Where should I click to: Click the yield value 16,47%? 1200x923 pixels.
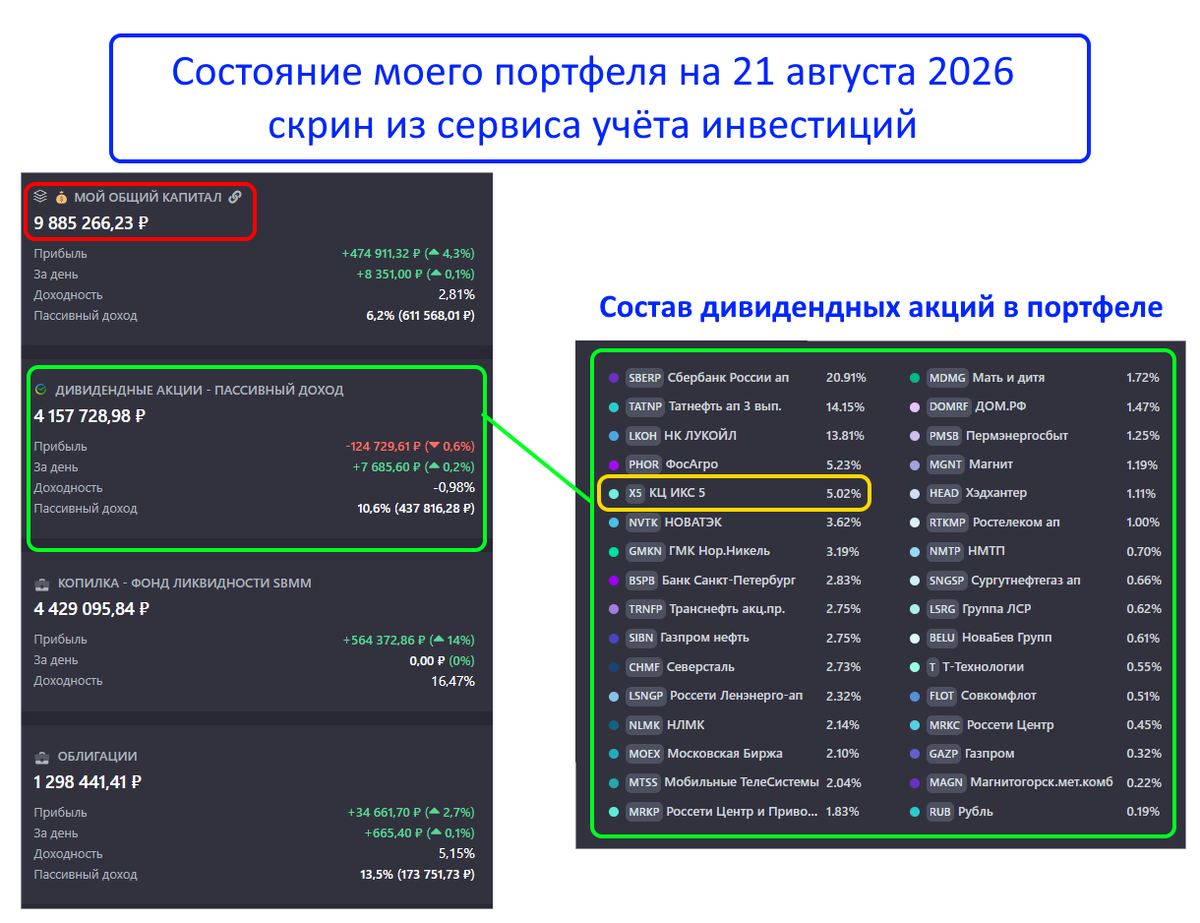click(x=453, y=681)
